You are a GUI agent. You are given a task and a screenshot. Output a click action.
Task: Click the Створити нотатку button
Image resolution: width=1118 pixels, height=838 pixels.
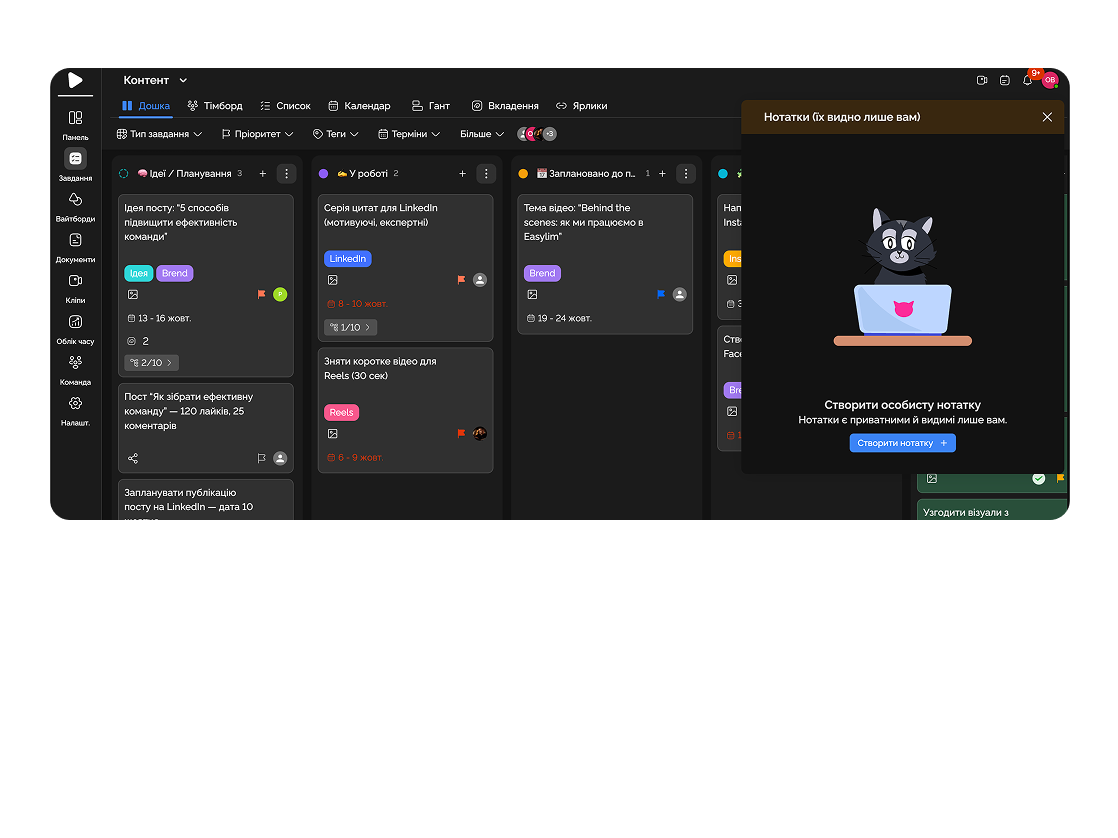(902, 443)
